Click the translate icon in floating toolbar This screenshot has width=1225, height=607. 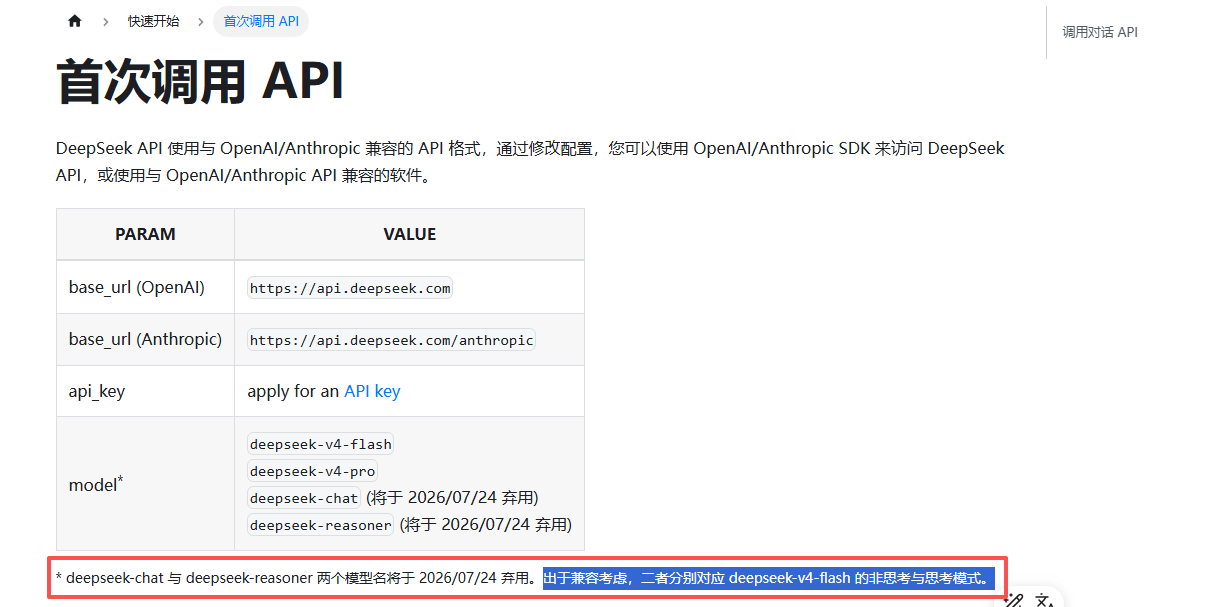click(1045, 600)
